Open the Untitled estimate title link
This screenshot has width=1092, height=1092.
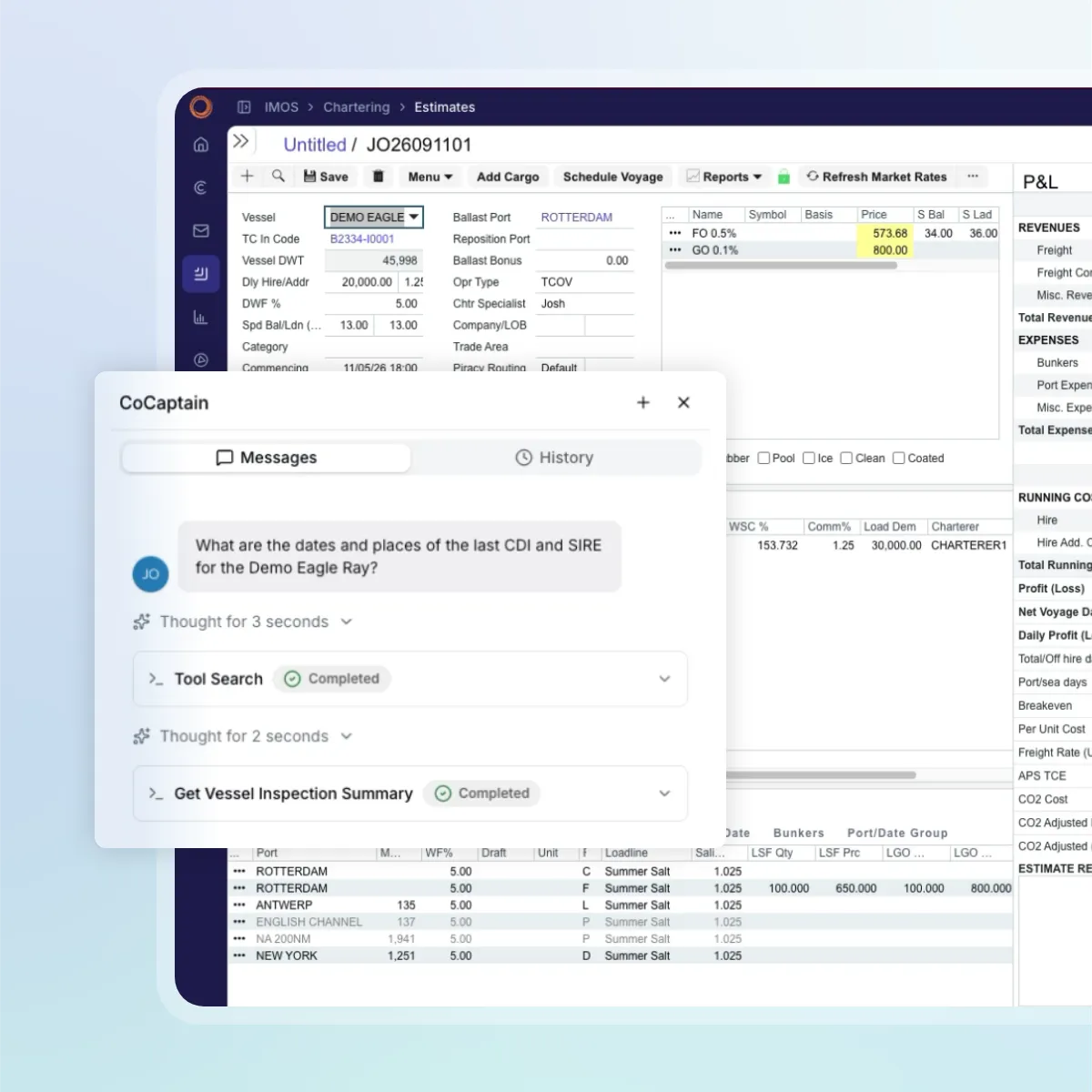pos(315,145)
